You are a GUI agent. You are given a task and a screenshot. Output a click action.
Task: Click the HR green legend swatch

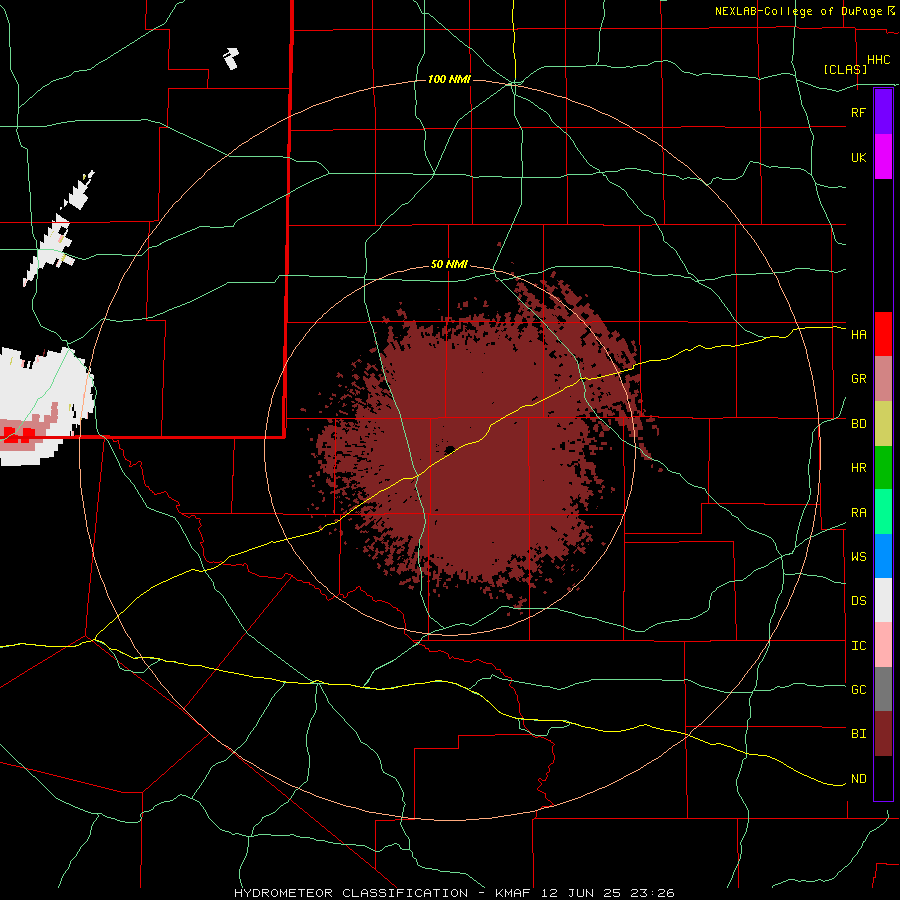point(883,468)
